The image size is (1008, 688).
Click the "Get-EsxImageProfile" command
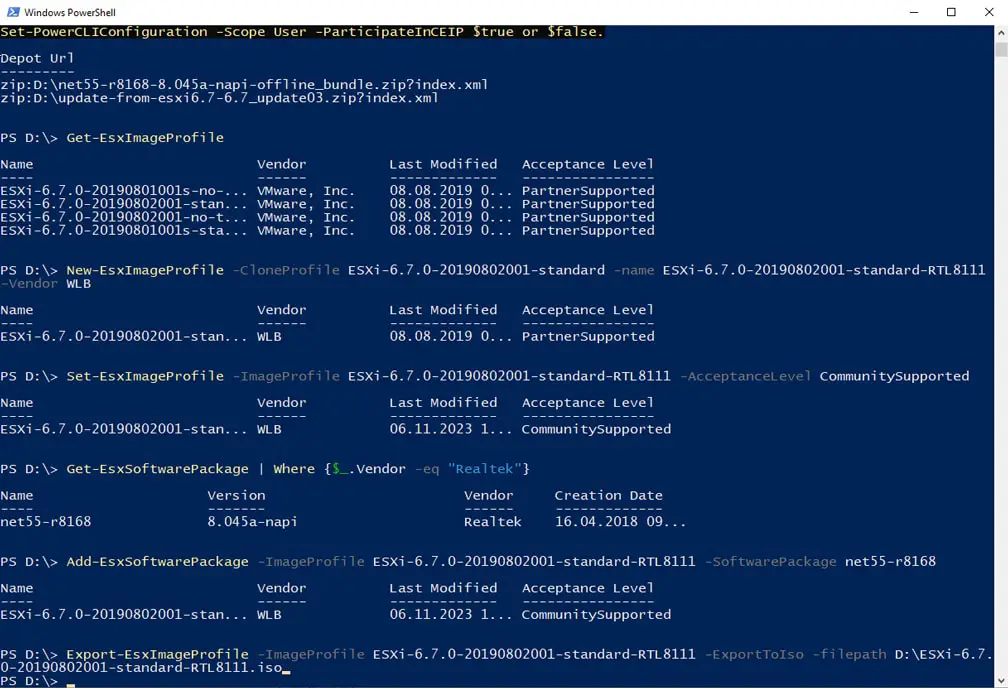click(145, 138)
